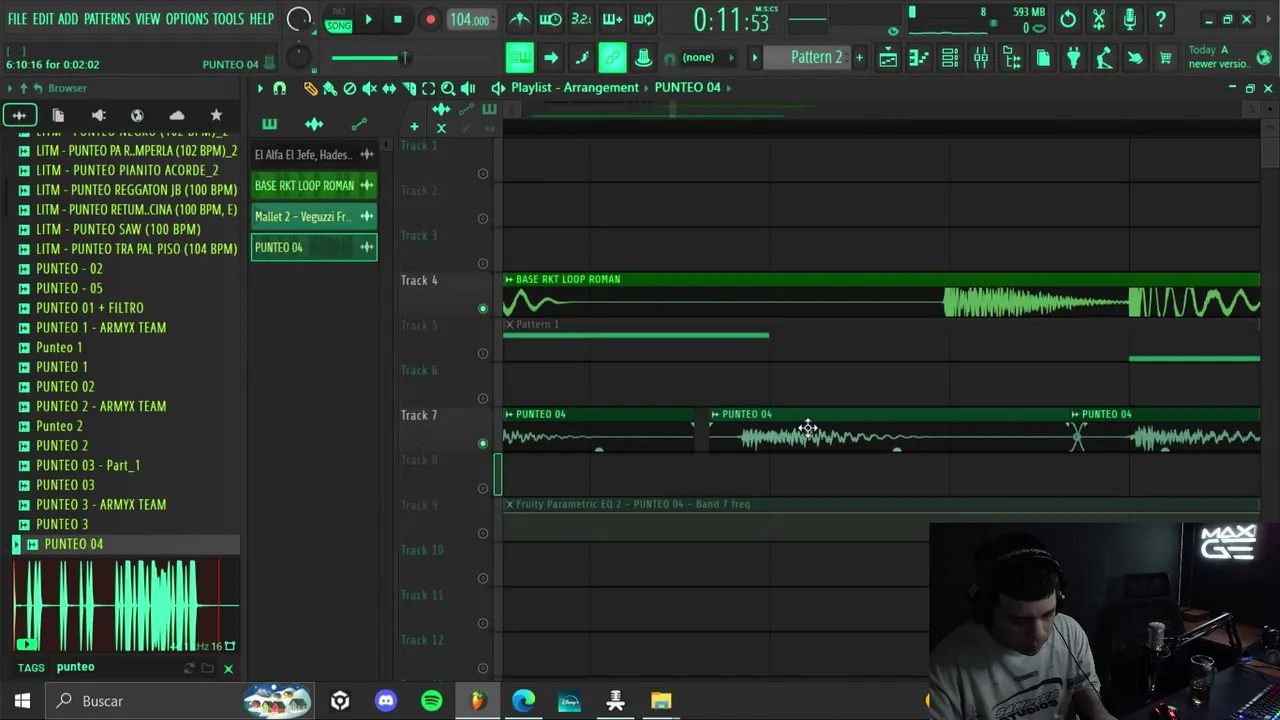Open the TOOLS menu
The width and height of the screenshot is (1280, 720).
tap(228, 19)
